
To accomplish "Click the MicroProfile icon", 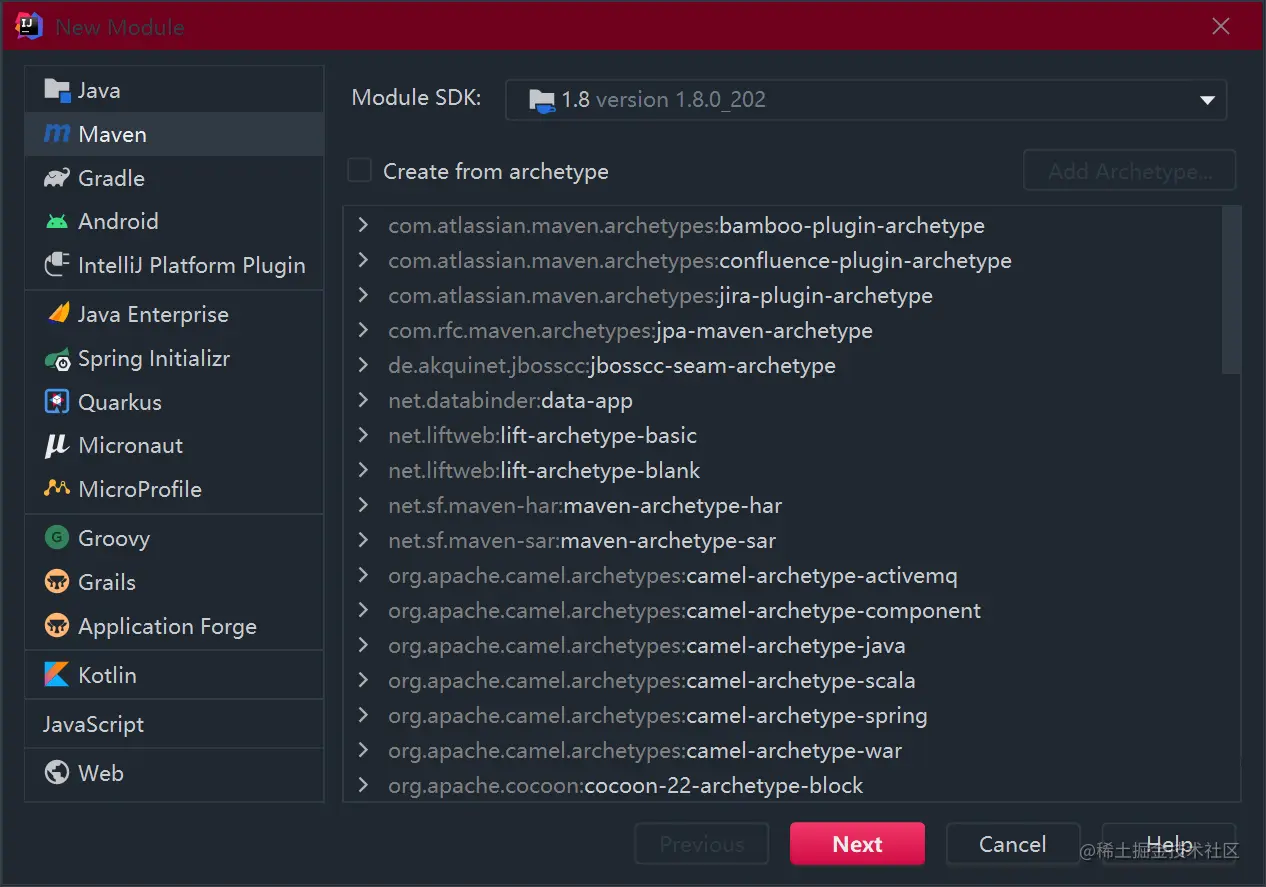I will (57, 489).
